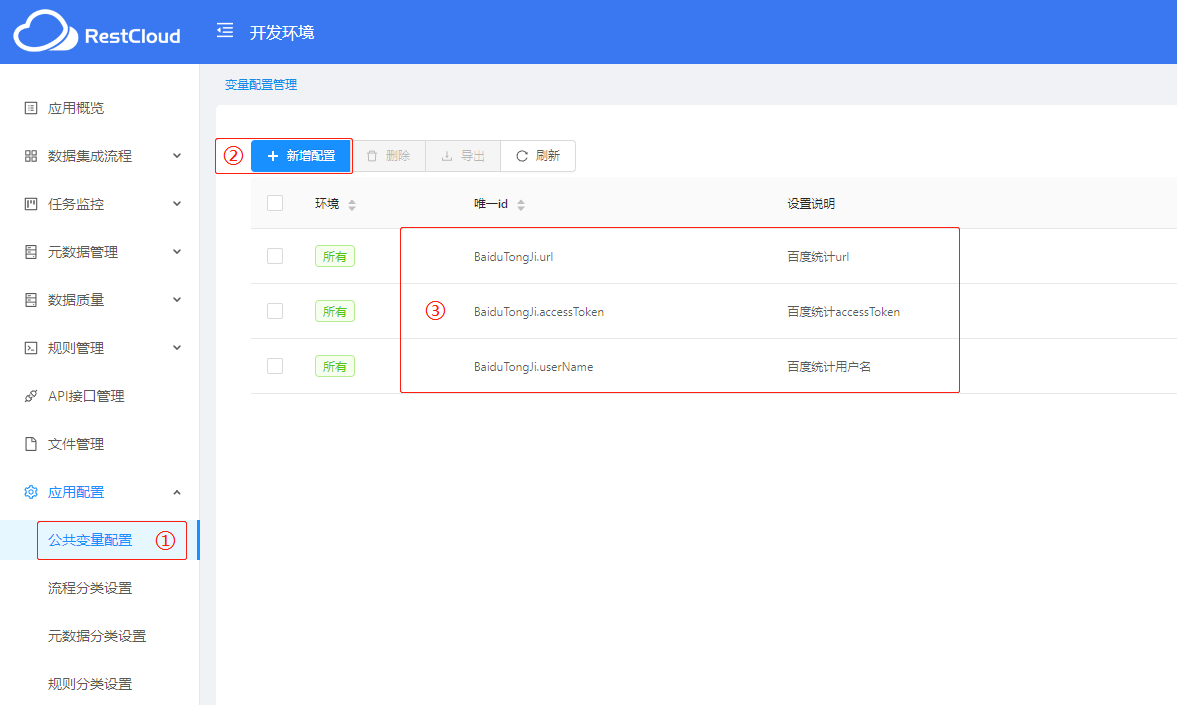Check the BaiduTongJi.url row checkbox
The width and height of the screenshot is (1177, 705).
point(275,256)
